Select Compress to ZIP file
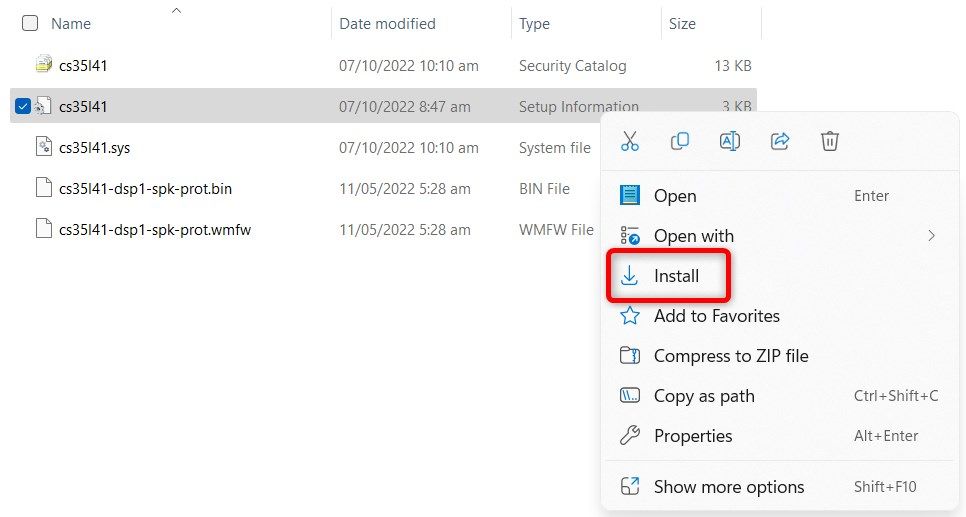Viewport: 966px width, 517px height. point(779,356)
